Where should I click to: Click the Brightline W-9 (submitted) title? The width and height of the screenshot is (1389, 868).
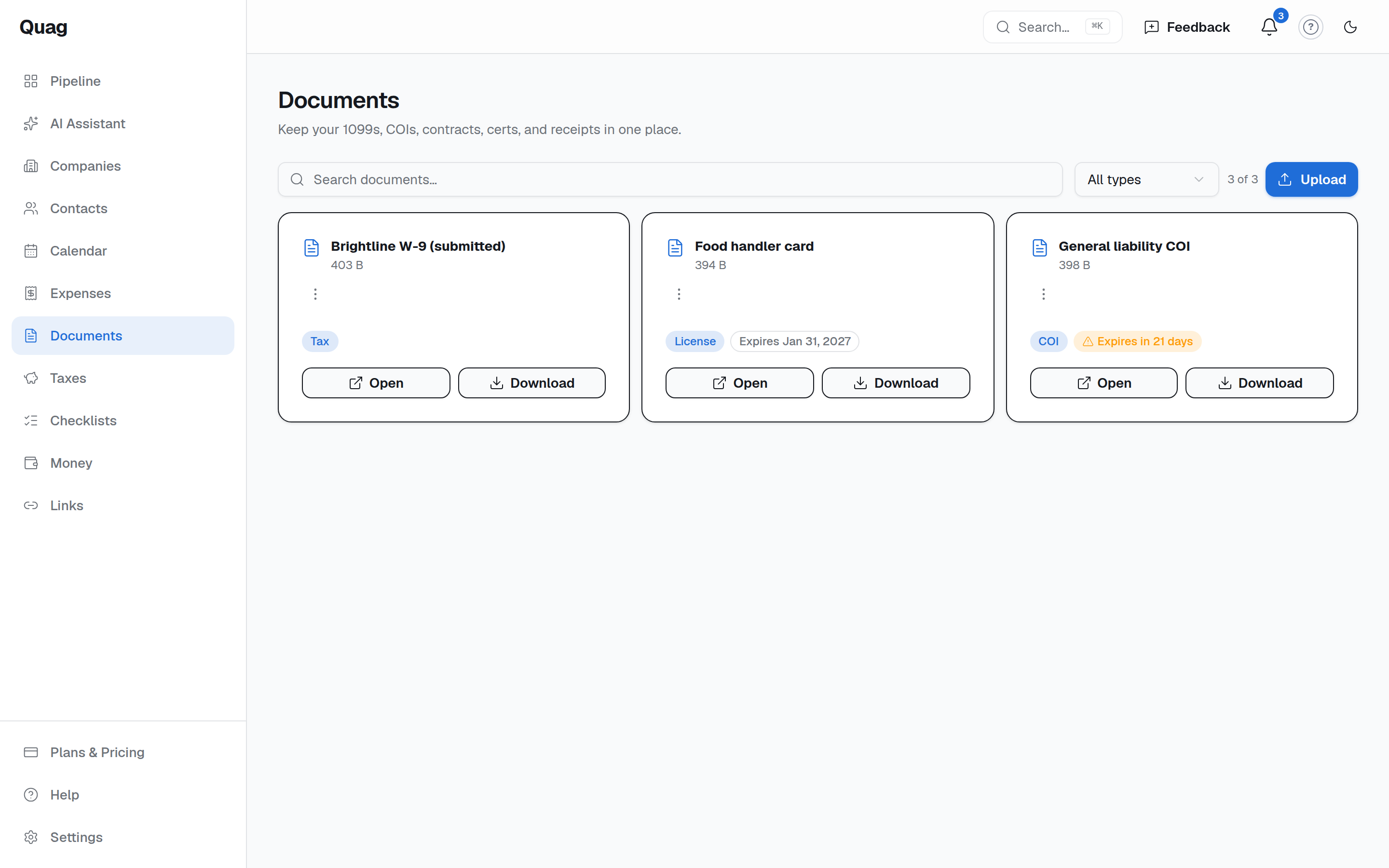[419, 246]
